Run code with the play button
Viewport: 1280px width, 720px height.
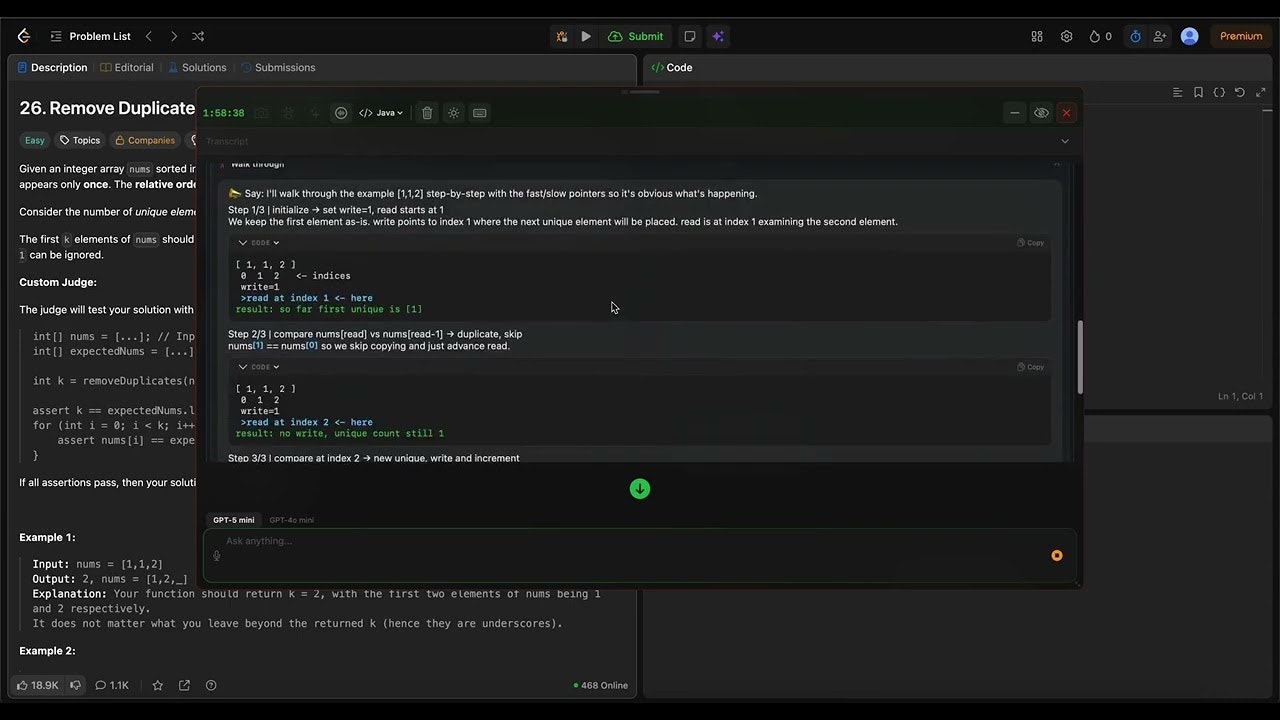click(x=586, y=36)
